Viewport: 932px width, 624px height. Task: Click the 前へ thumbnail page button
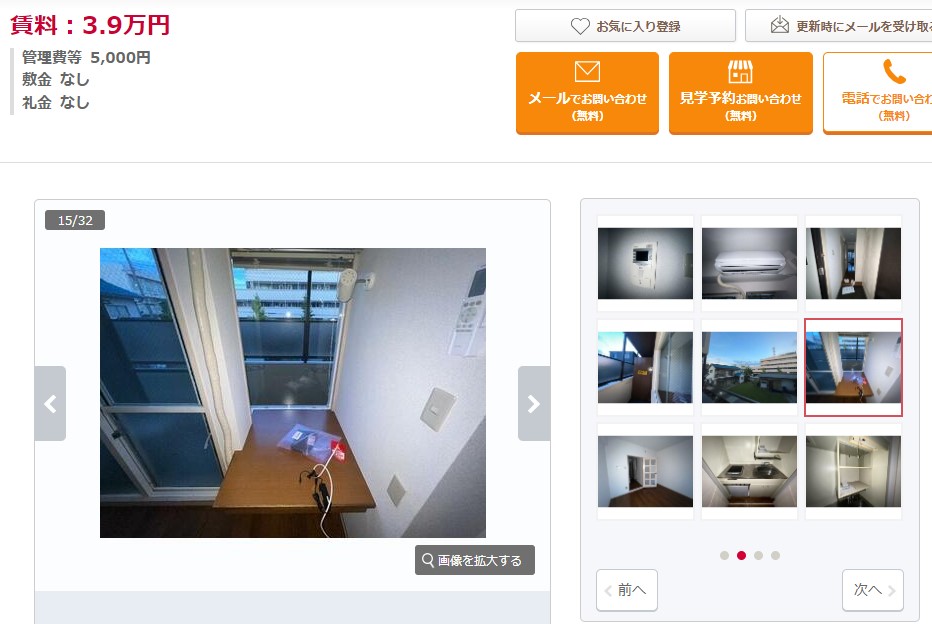coord(627,590)
